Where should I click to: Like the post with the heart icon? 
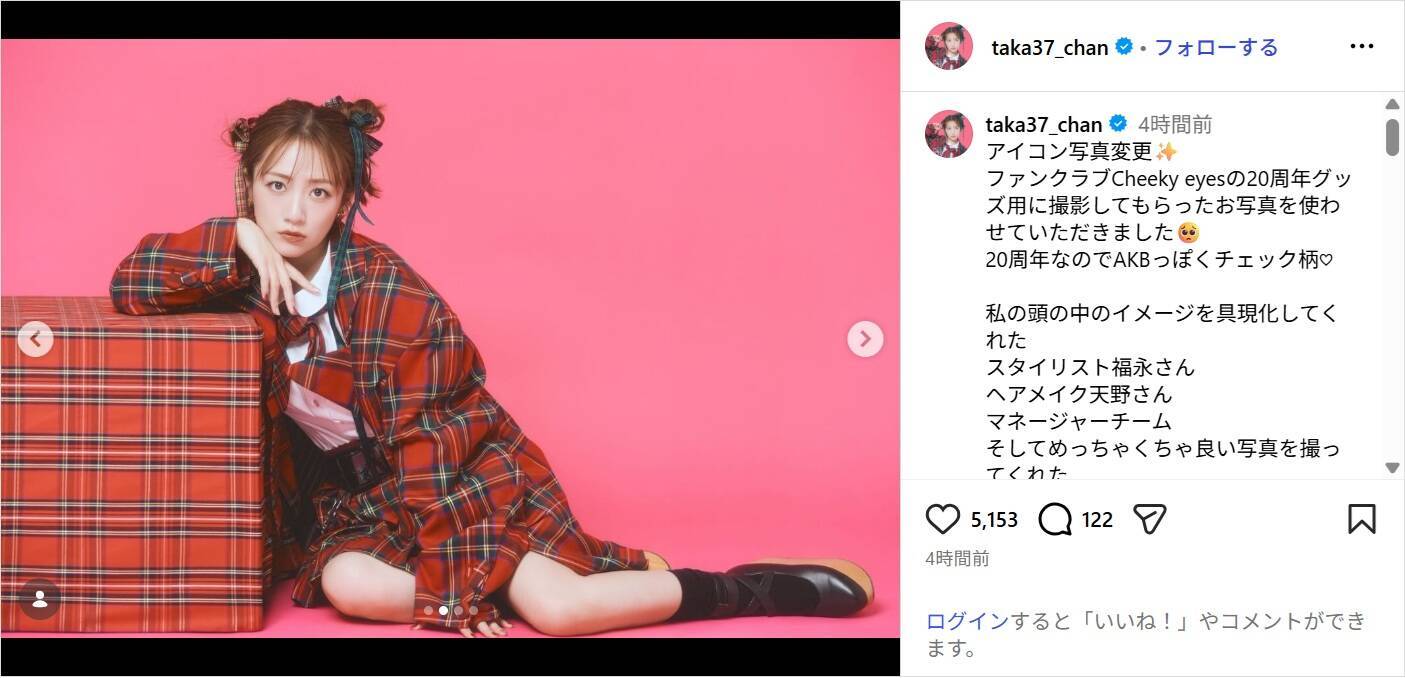(942, 519)
